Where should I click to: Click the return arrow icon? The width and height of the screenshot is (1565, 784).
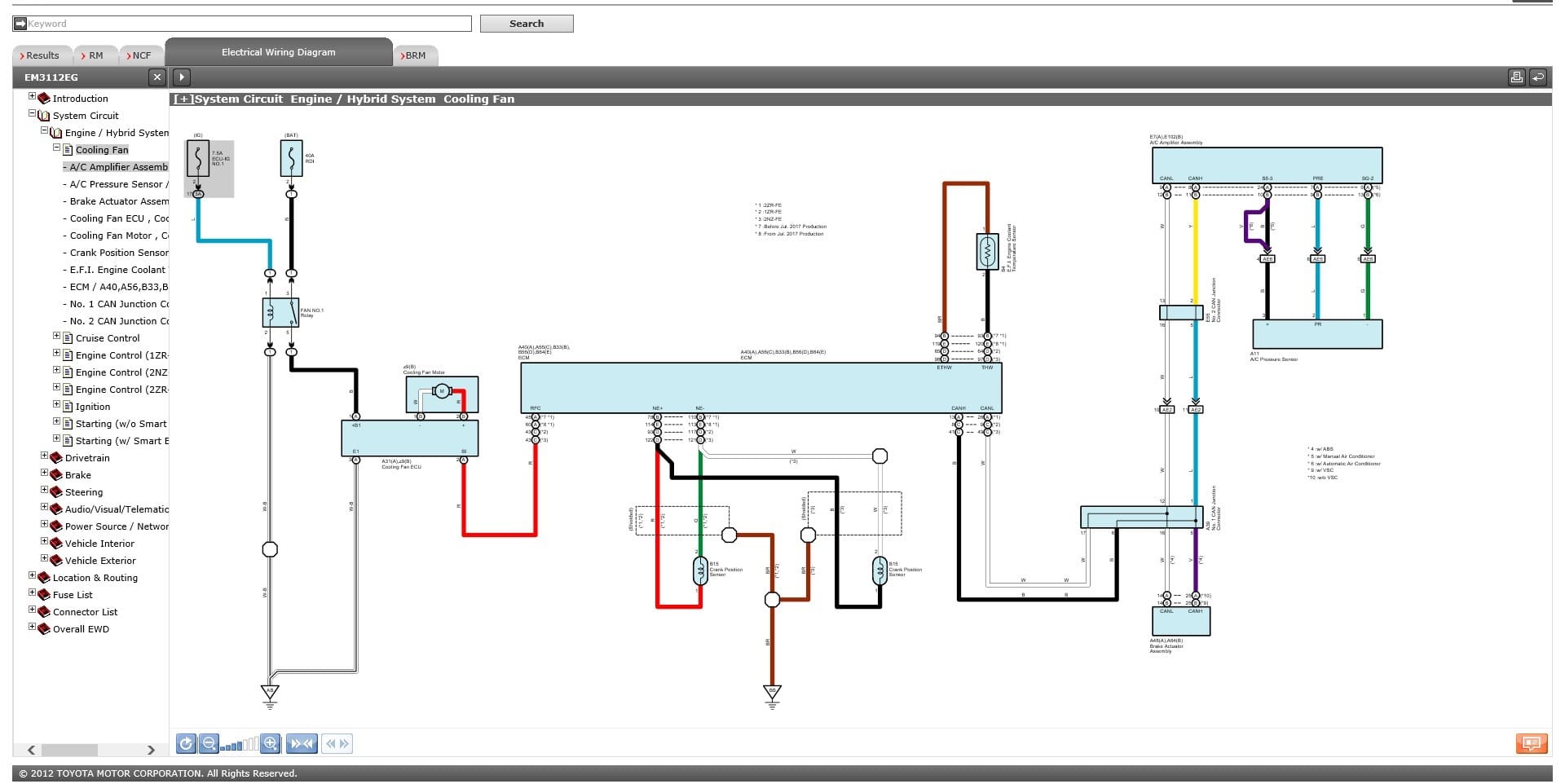pyautogui.click(x=1537, y=77)
